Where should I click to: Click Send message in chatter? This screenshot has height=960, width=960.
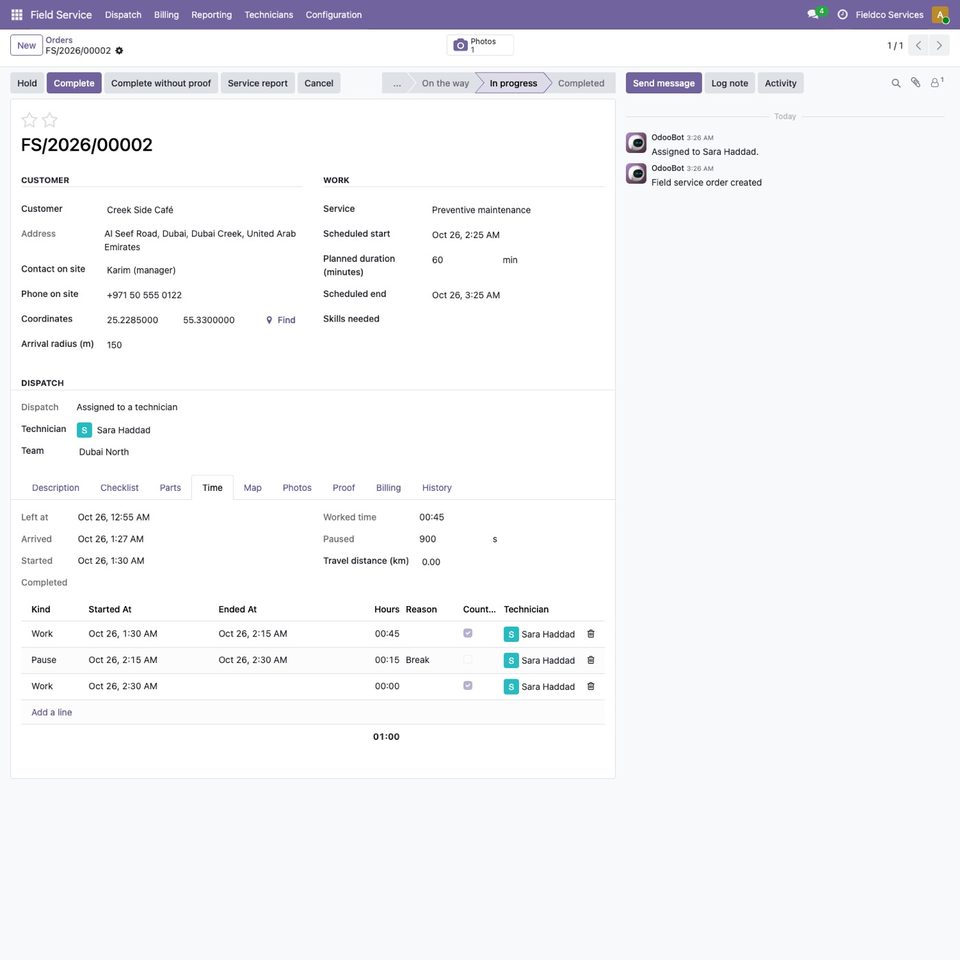pos(664,83)
